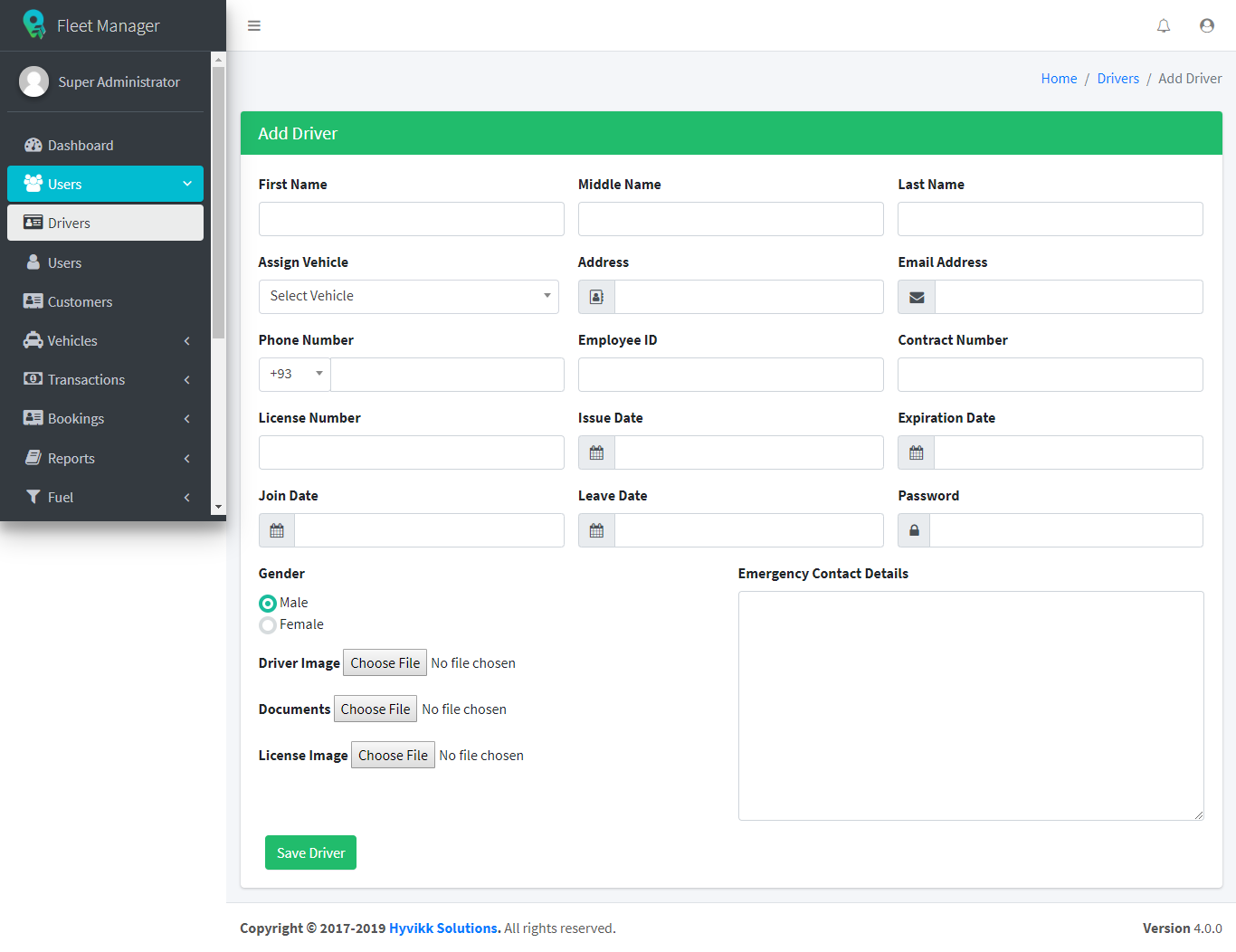Expand the Vehicles menu chevron
The width and height of the screenshot is (1236, 952).
click(187, 341)
